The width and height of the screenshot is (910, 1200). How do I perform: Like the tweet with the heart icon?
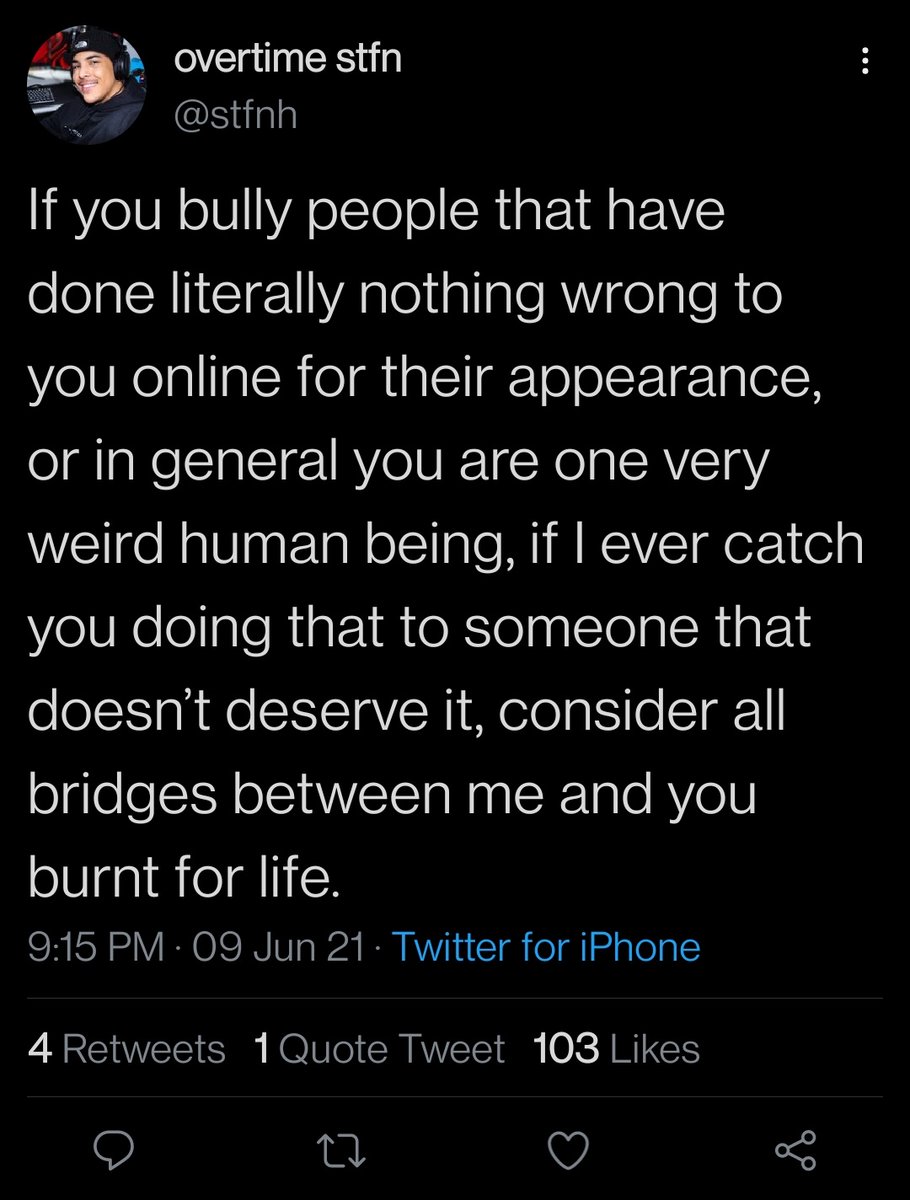(568, 1151)
